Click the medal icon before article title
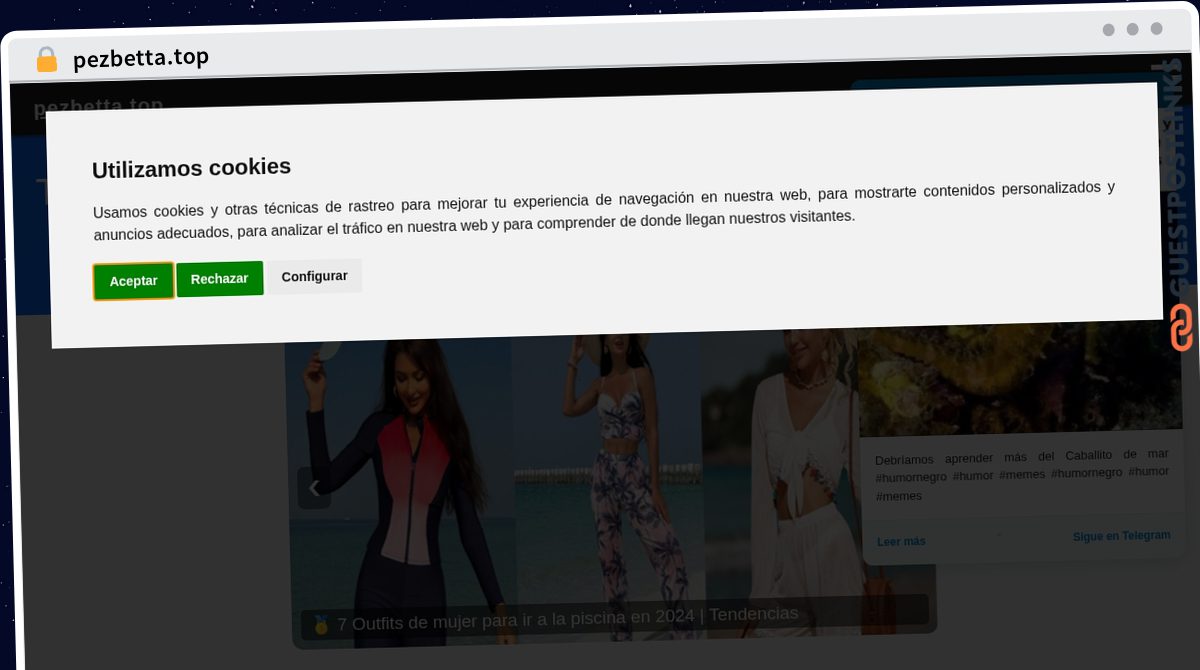Viewport: 1200px width, 670px height. pos(321,626)
